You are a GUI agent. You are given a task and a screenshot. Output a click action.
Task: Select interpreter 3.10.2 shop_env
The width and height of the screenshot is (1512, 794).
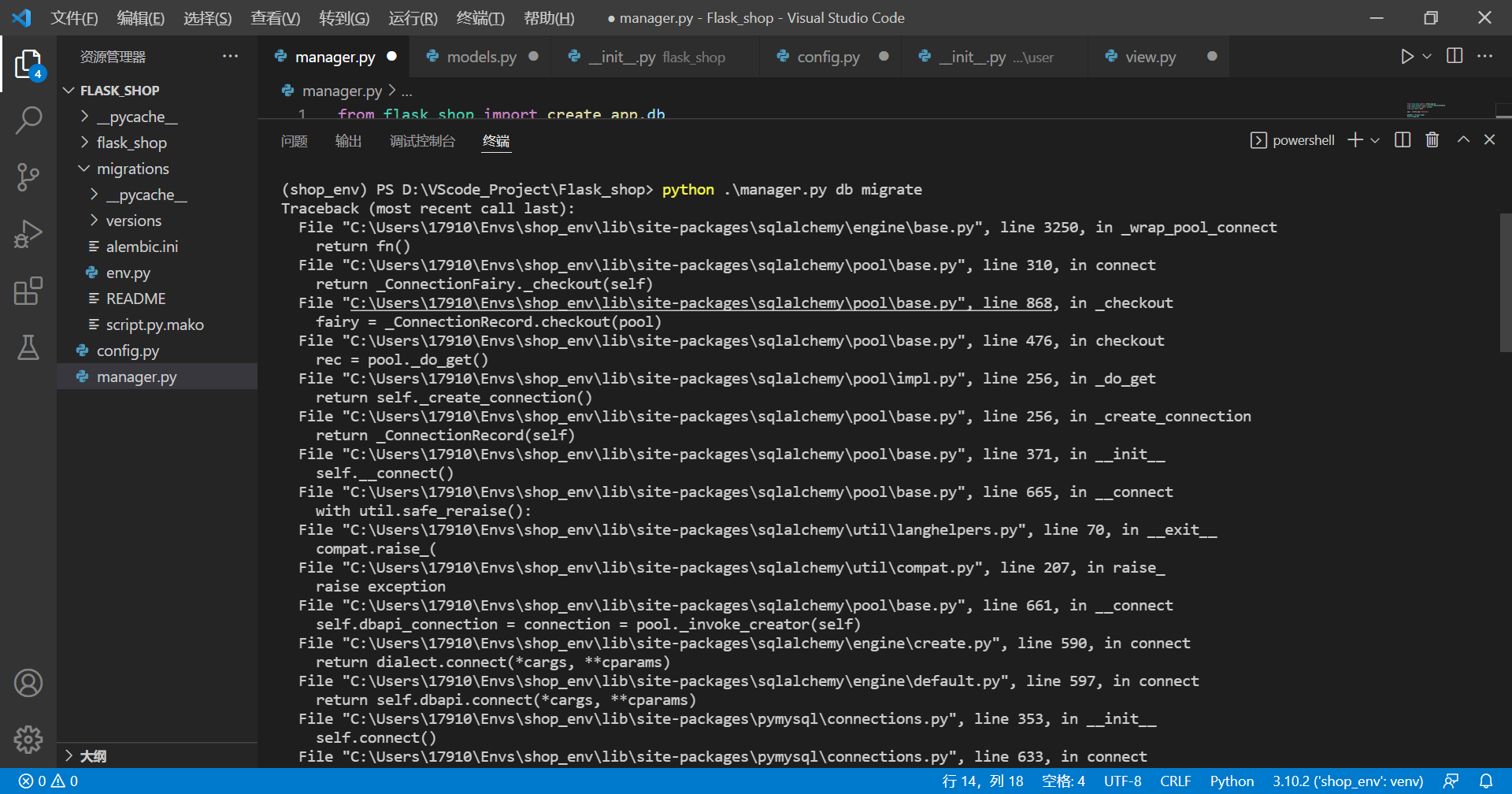(x=1347, y=781)
